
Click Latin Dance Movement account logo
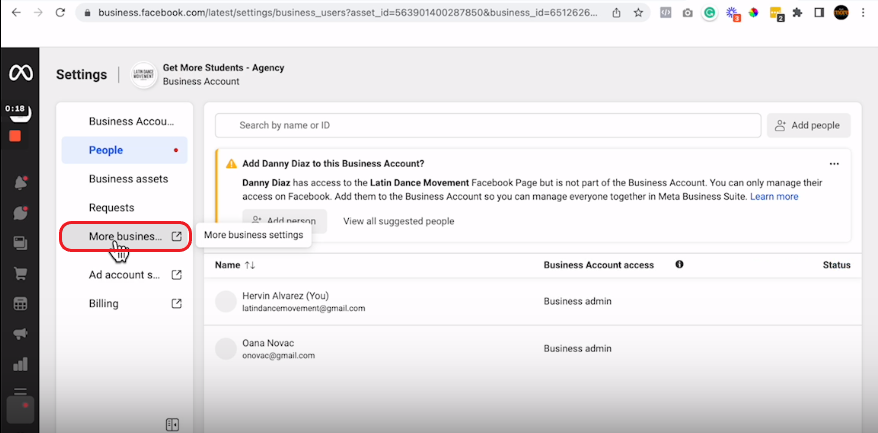tap(144, 75)
